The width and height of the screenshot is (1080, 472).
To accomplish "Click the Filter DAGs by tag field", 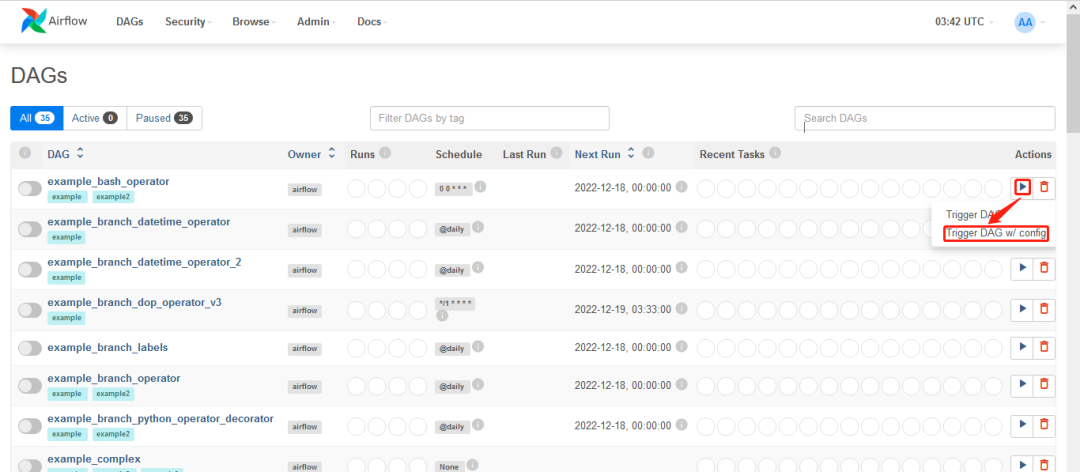I will 490,118.
